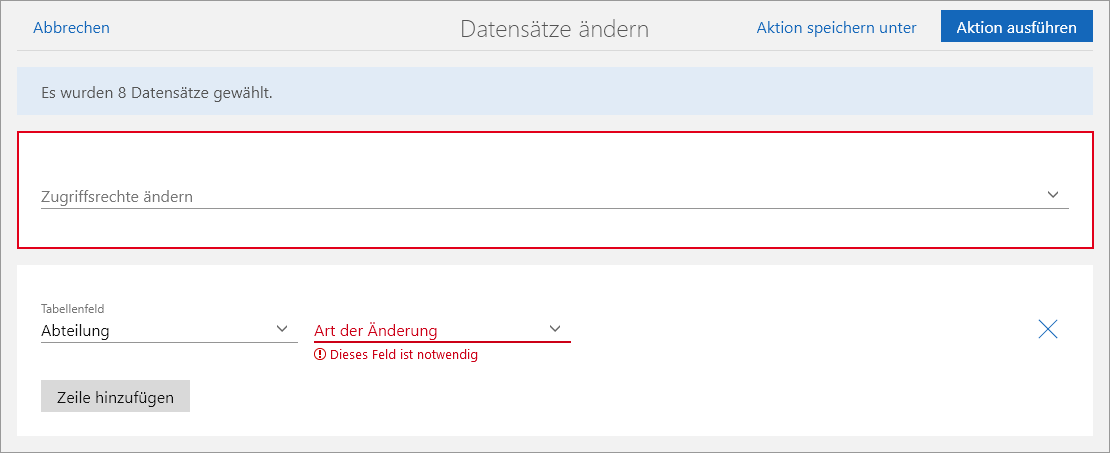Focus the Art der Änderung placeholder text
Image resolution: width=1110 pixels, height=453 pixels.
point(376,330)
